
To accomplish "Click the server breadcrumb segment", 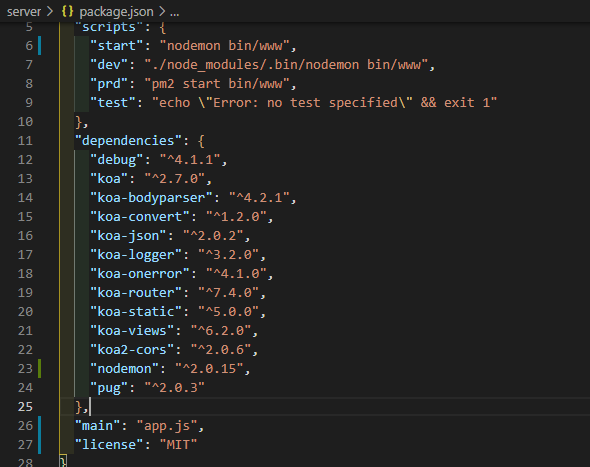I will click(24, 12).
